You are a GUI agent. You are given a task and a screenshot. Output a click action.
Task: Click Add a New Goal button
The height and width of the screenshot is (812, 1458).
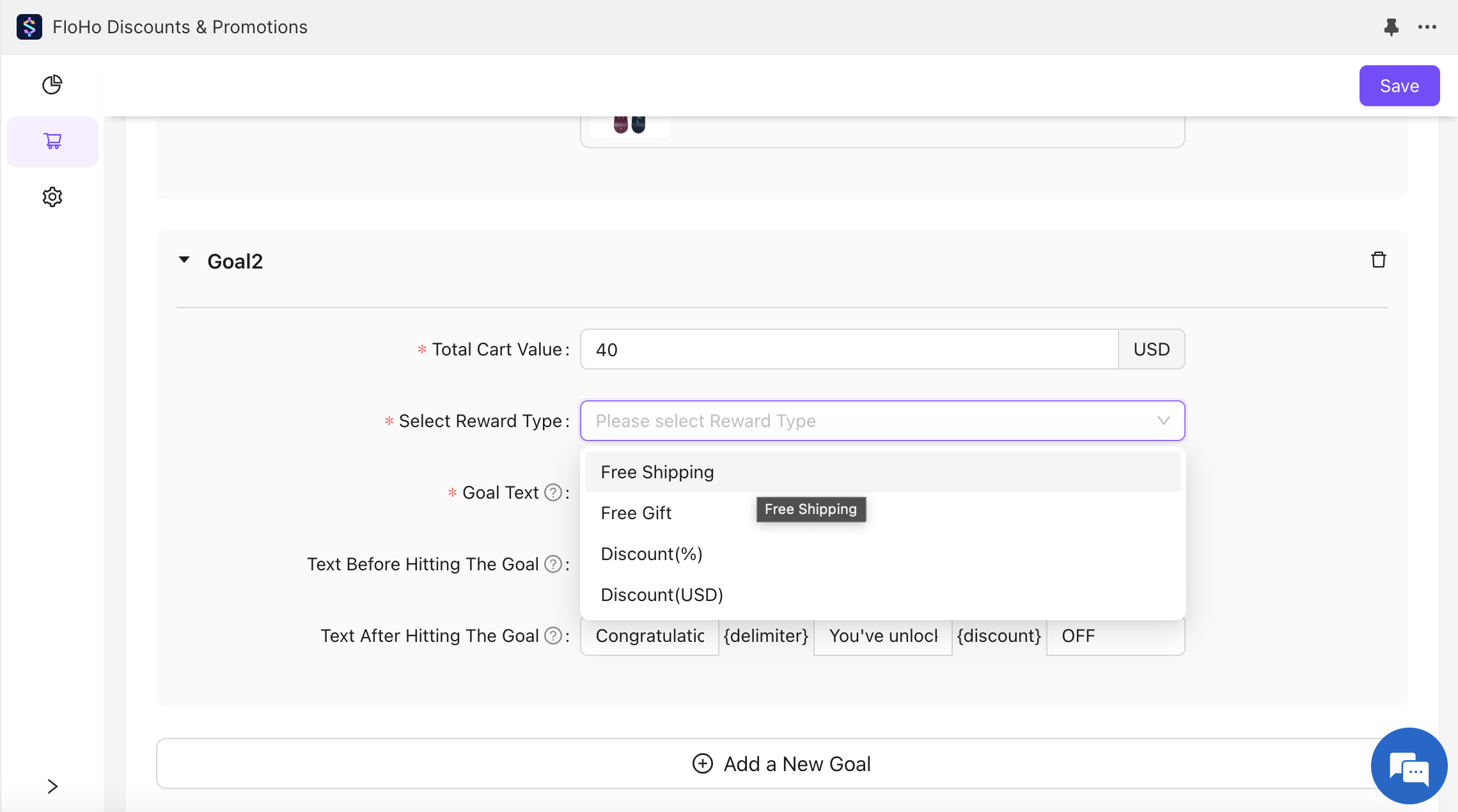[781, 763]
